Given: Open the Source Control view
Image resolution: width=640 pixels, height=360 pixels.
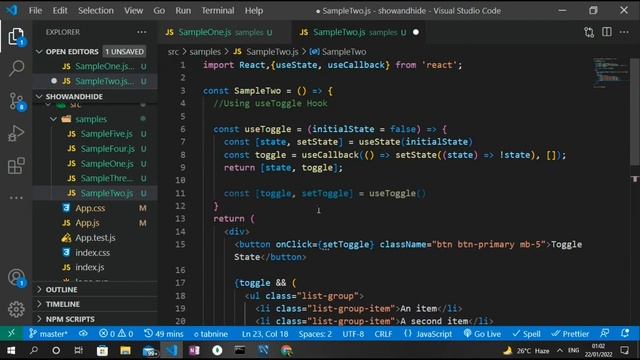Looking at the screenshot, I should pos(16,101).
